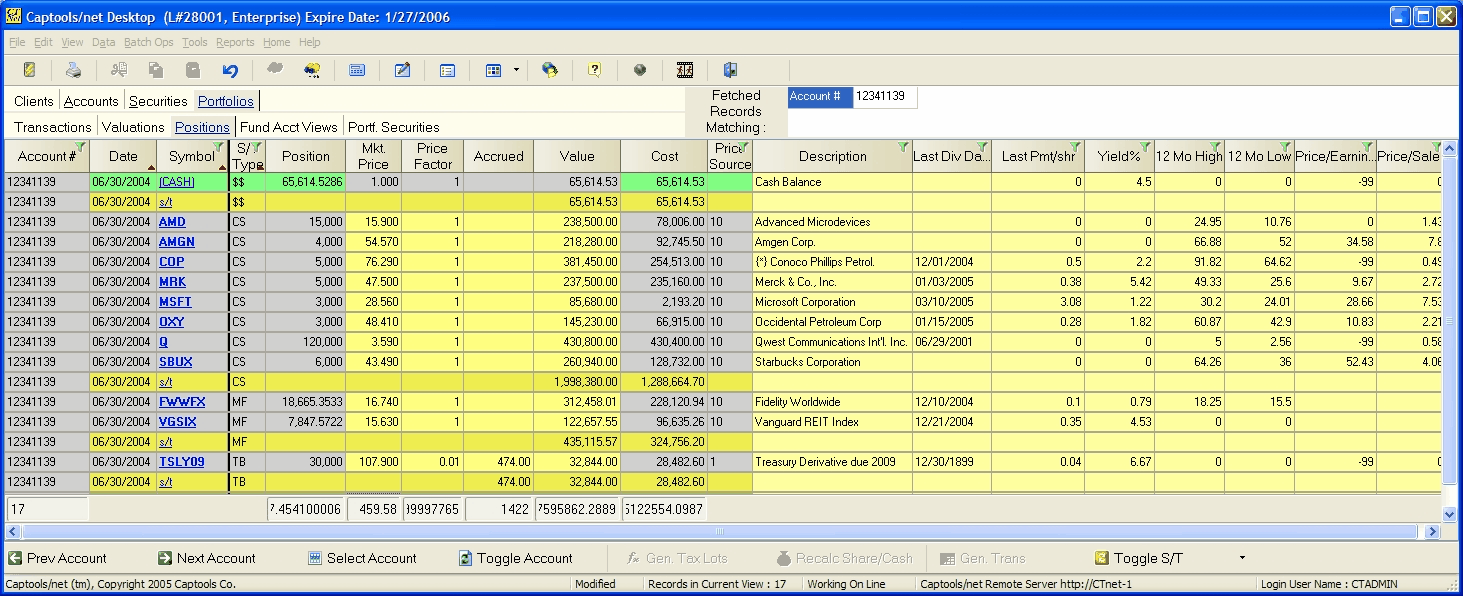The height and width of the screenshot is (596, 1463).
Task: Click the Account # input field
Action: coord(884,97)
